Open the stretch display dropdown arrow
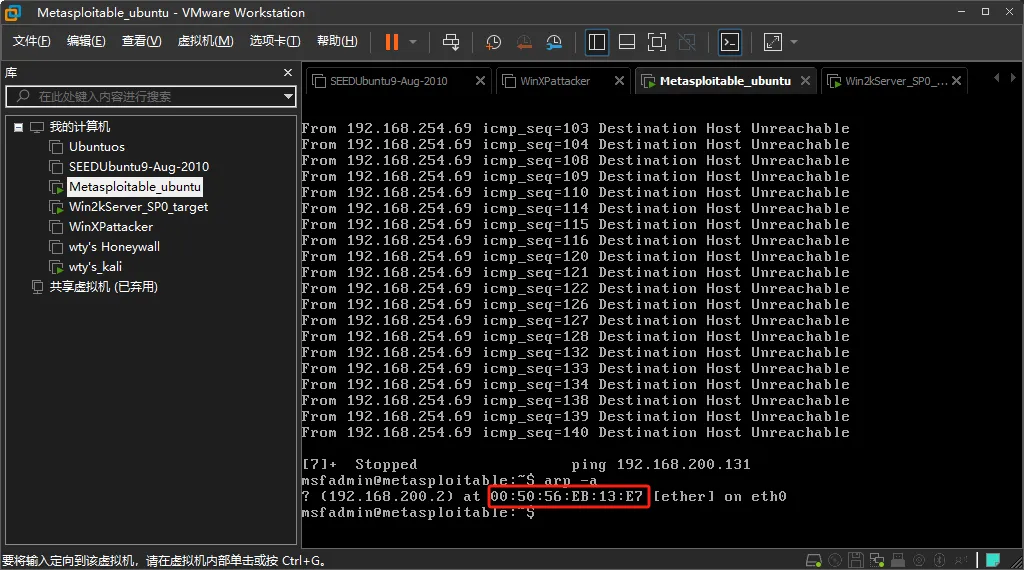This screenshot has height=570, width=1024. 794,42
